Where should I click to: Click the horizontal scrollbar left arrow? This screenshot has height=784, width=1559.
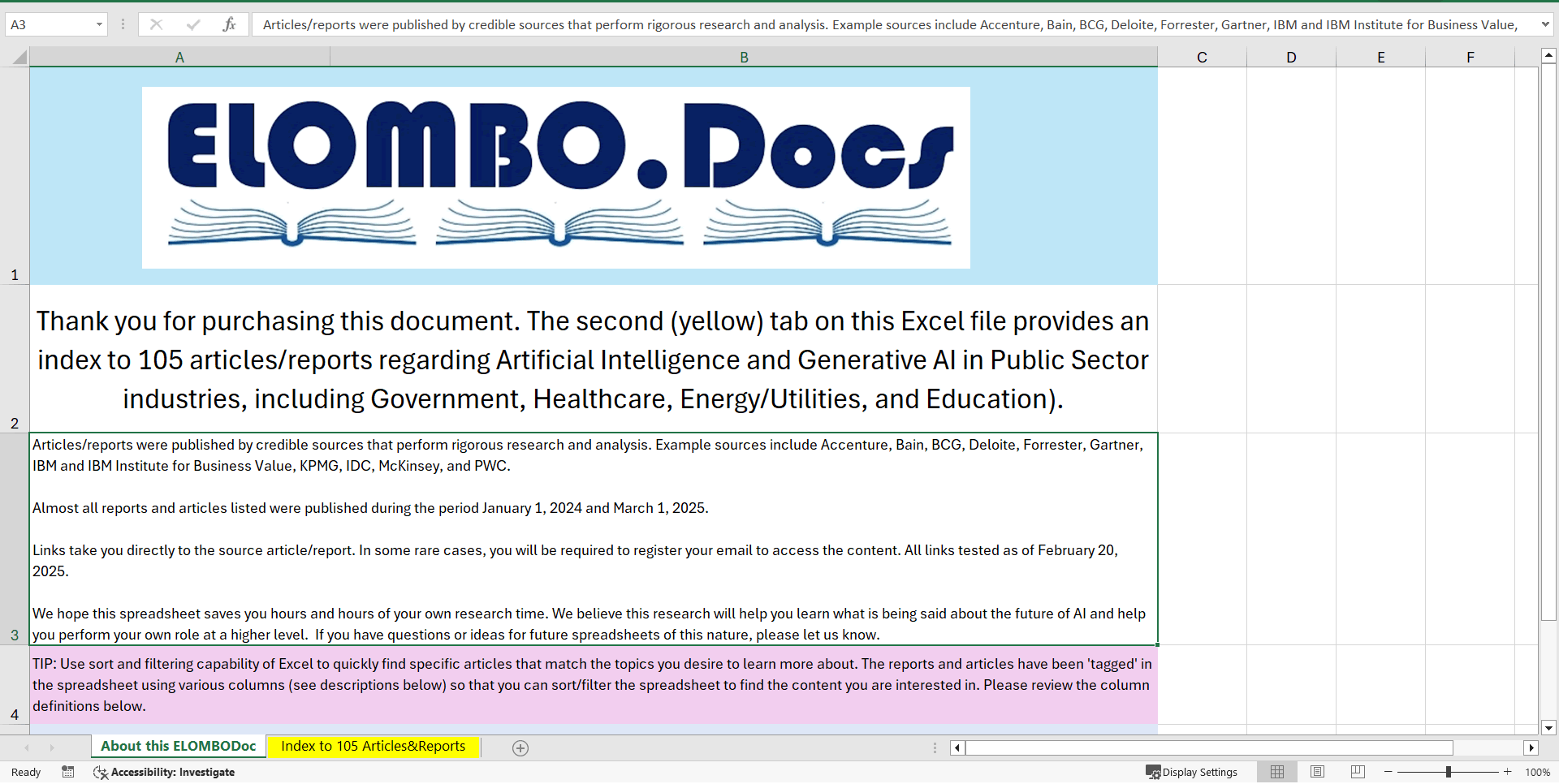click(x=957, y=747)
